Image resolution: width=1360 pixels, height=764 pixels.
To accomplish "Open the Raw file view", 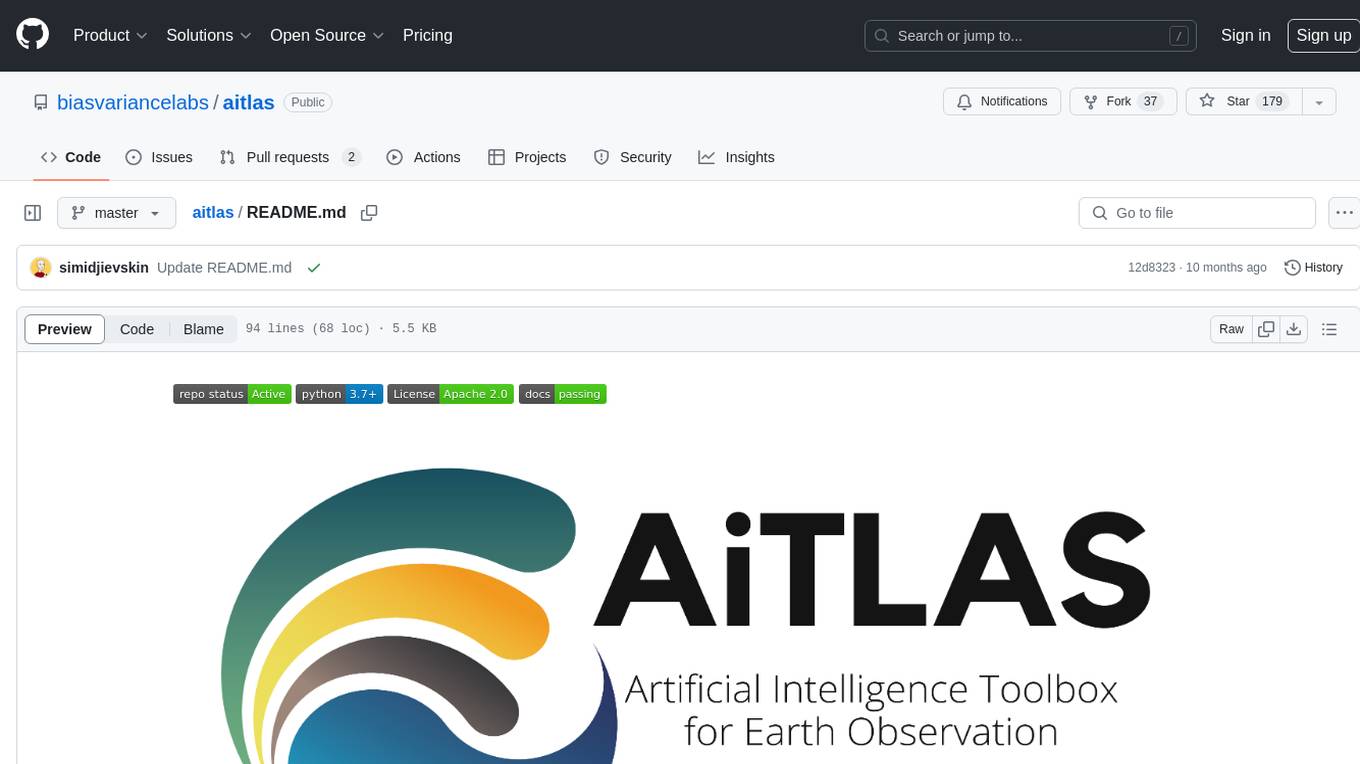I will [x=1231, y=329].
